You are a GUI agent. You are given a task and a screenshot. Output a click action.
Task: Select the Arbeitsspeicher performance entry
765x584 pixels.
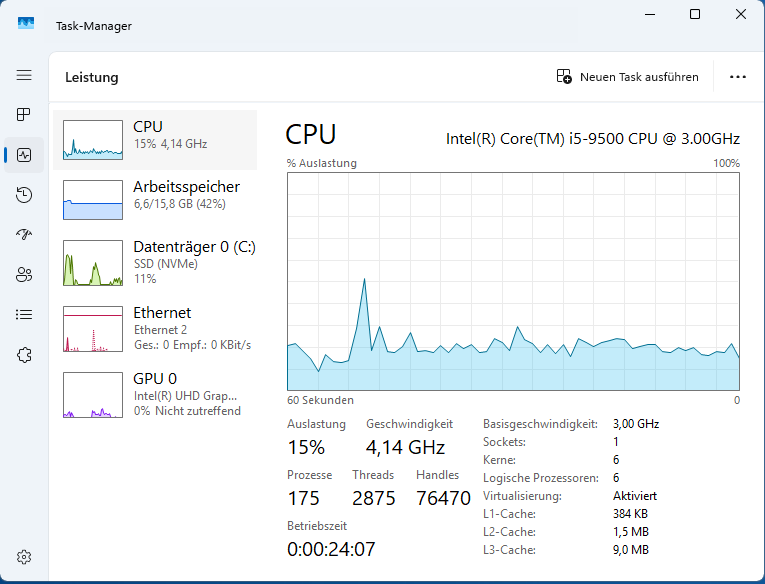(155, 200)
